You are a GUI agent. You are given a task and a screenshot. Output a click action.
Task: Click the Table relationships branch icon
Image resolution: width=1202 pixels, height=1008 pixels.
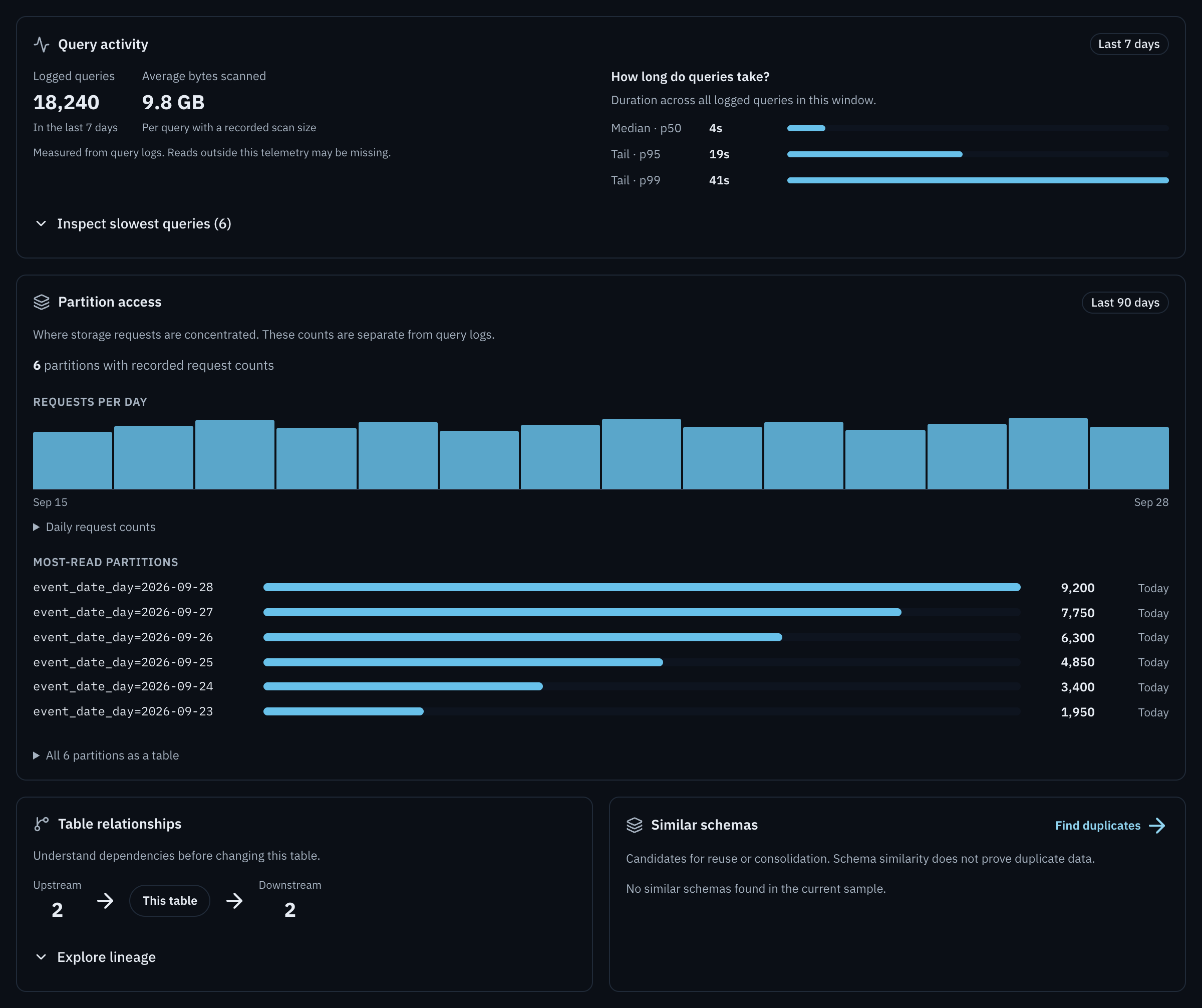pos(41,824)
